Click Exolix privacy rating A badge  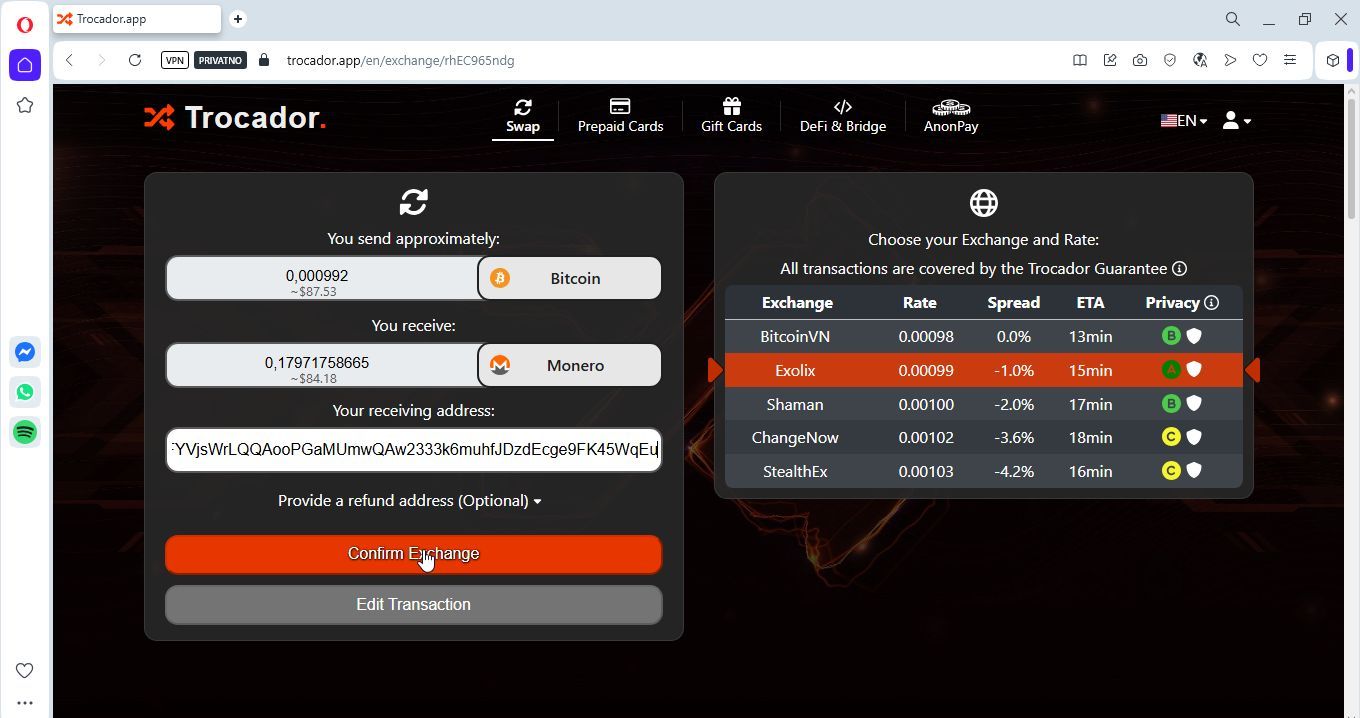(1171, 370)
